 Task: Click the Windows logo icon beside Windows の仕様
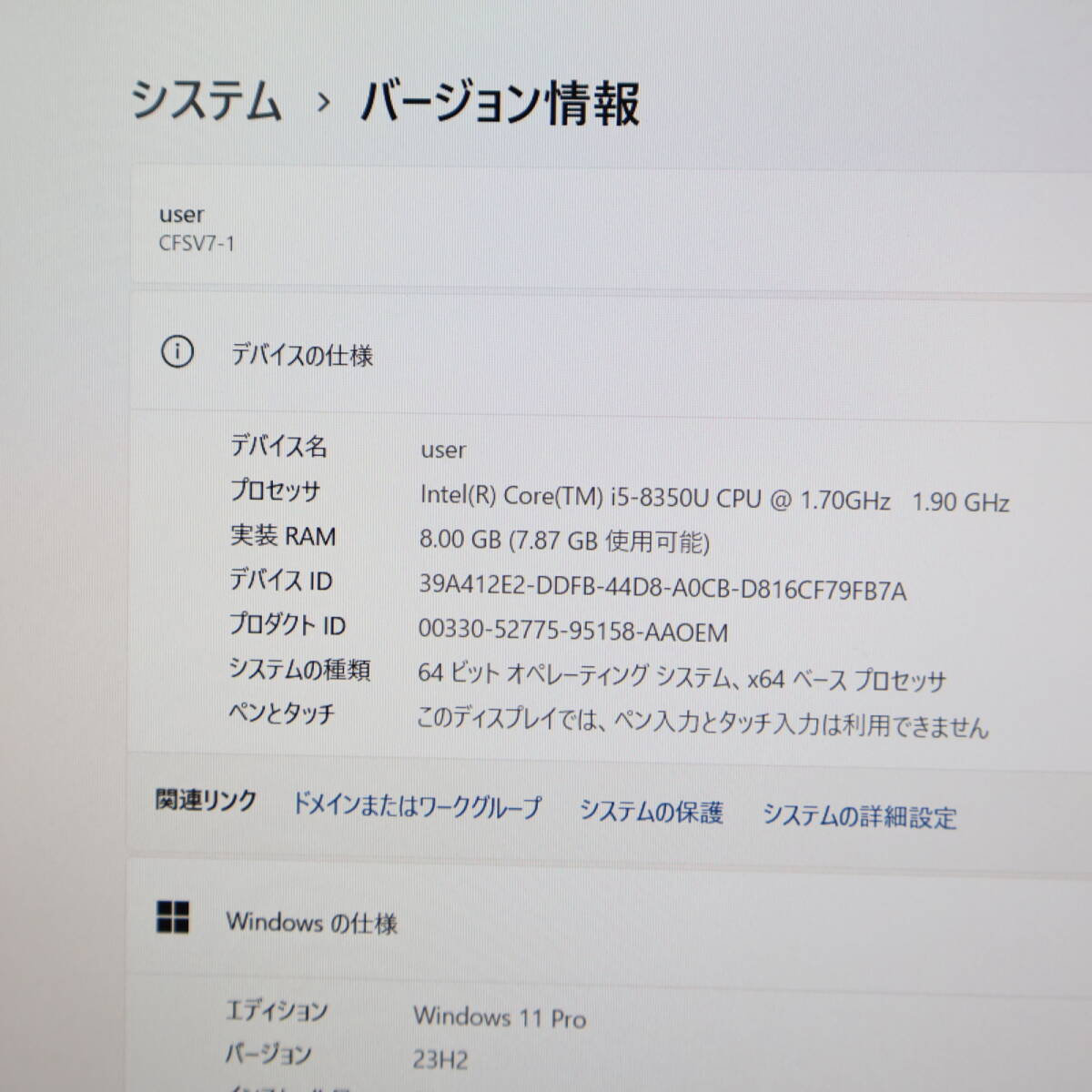point(173,917)
